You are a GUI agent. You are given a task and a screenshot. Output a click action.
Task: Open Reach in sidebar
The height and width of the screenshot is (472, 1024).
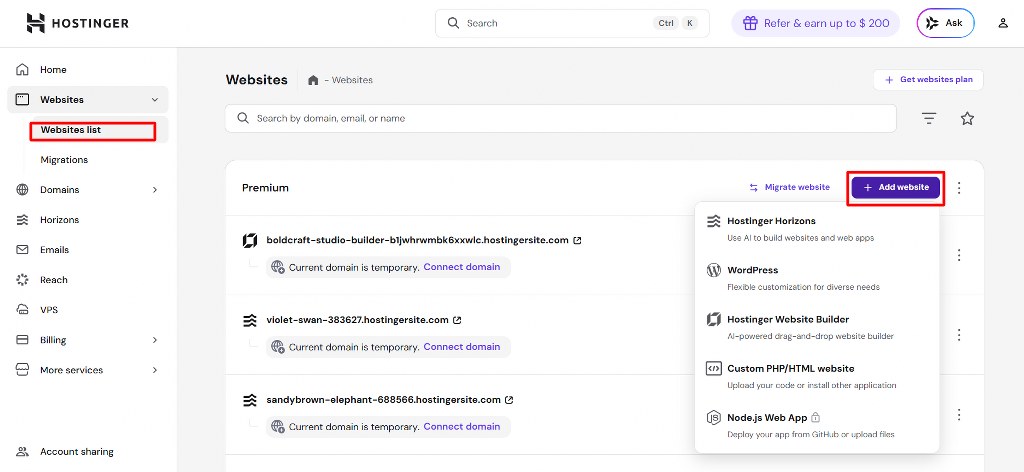tap(54, 279)
